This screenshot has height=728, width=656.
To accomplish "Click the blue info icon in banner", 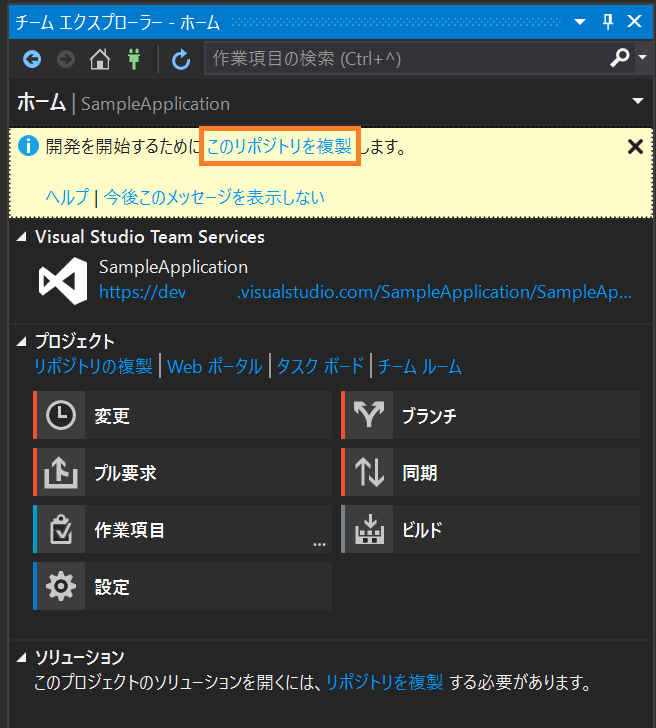I will click(x=28, y=146).
